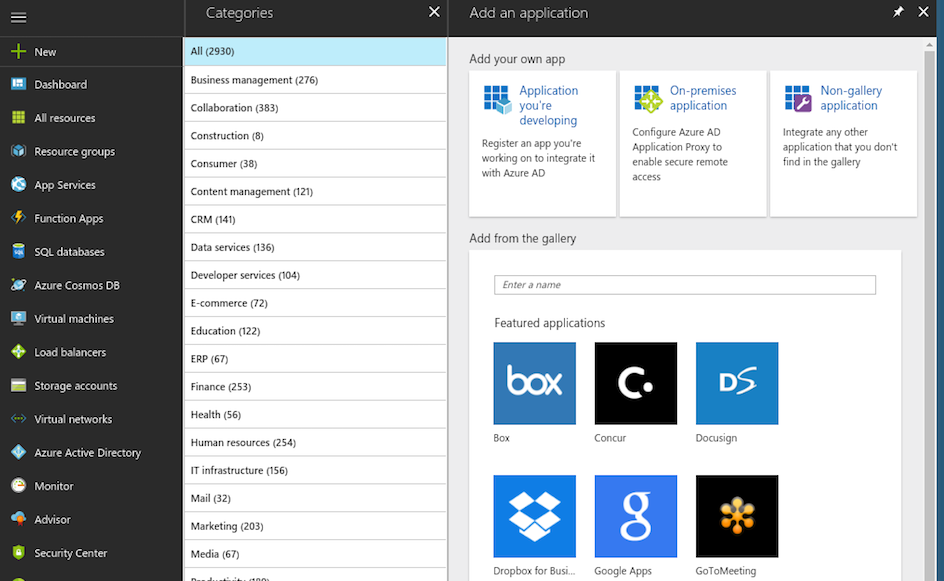Click the green plus New icon

[x=18, y=52]
